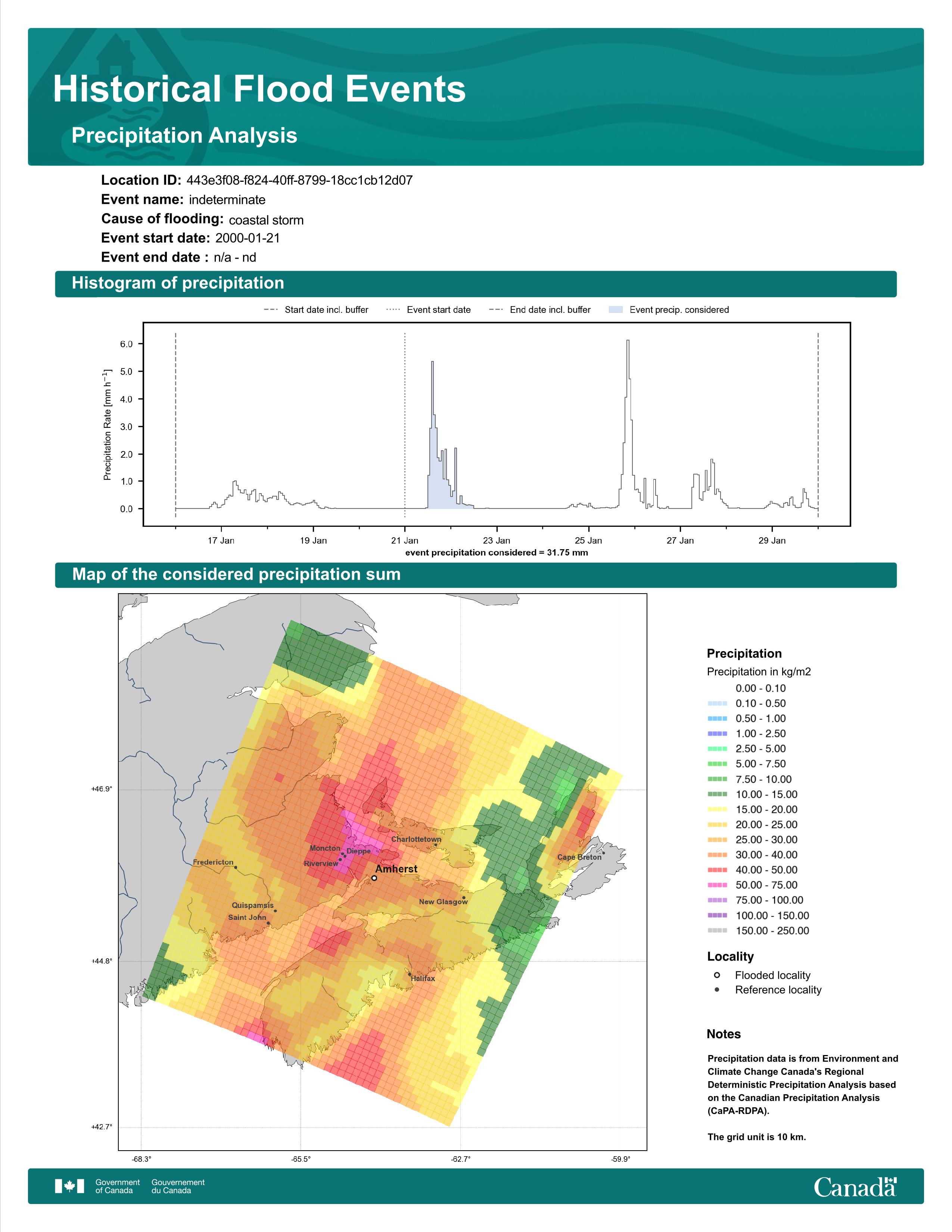Click the 5.00 - 7.50 legend swatch
This screenshot has width=952, height=1232.
[717, 764]
